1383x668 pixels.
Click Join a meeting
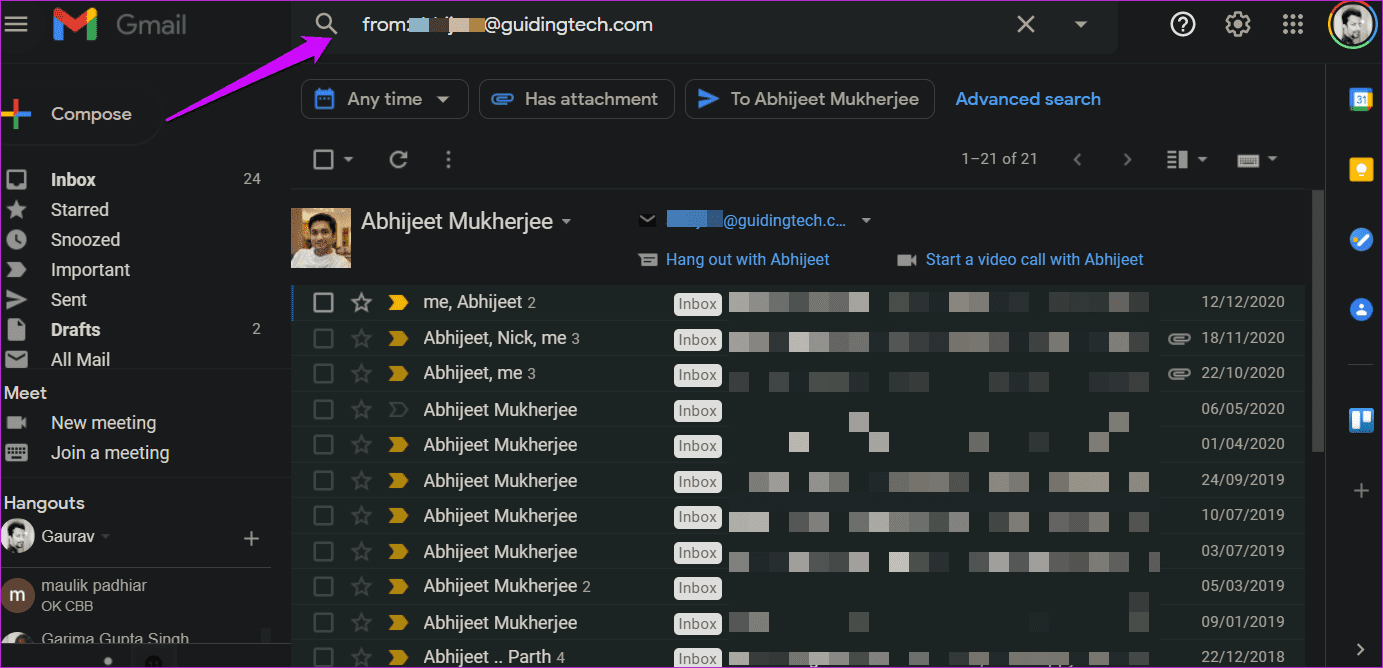click(110, 453)
